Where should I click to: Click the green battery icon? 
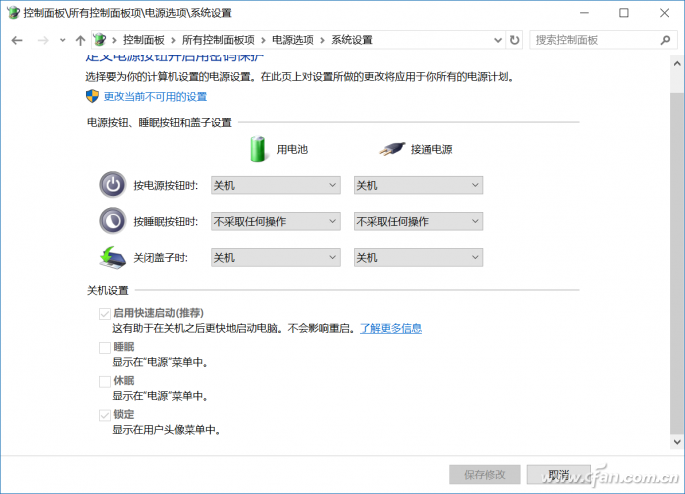258,149
